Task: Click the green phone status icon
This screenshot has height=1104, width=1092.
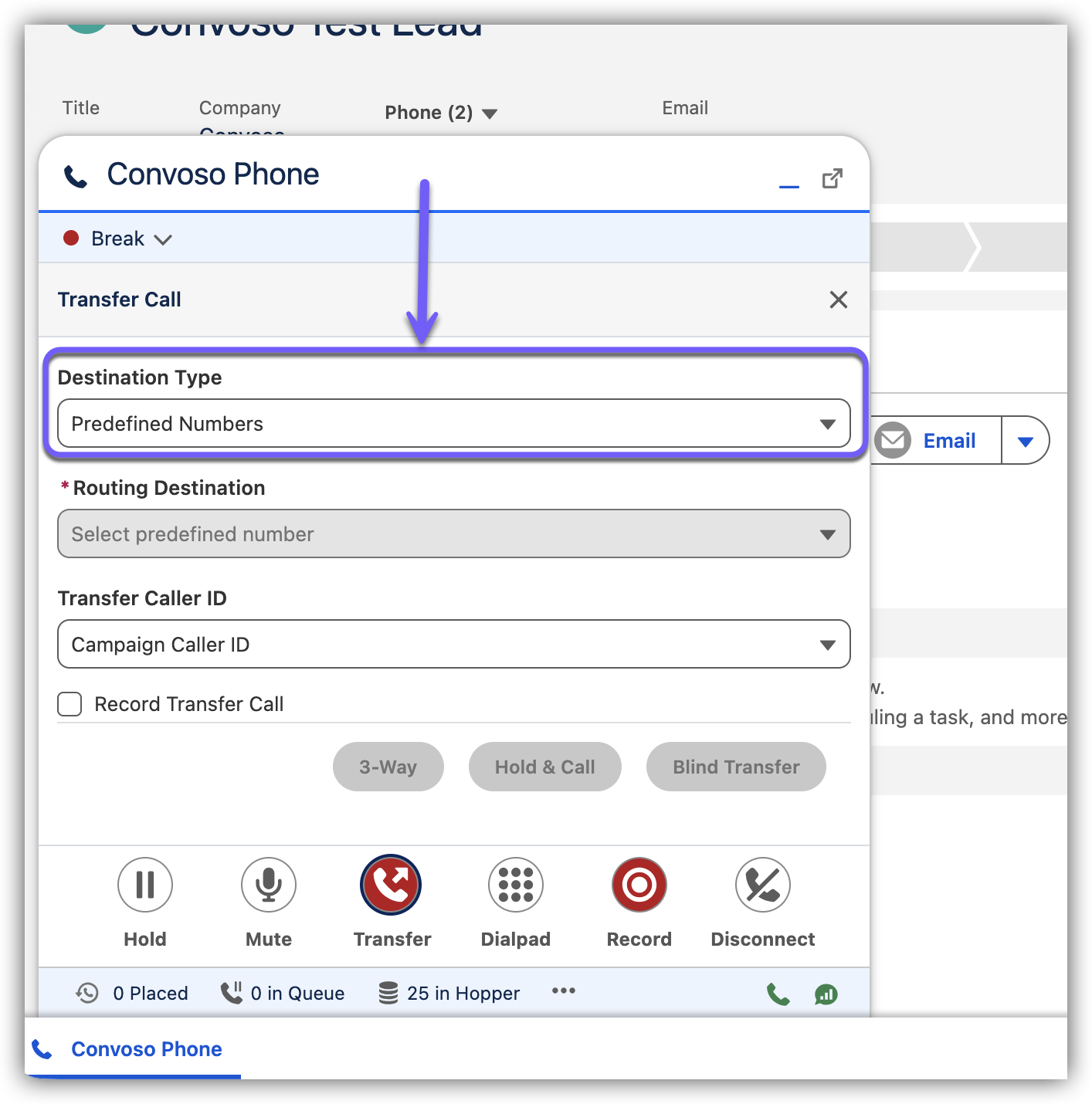Action: pyautogui.click(x=778, y=994)
